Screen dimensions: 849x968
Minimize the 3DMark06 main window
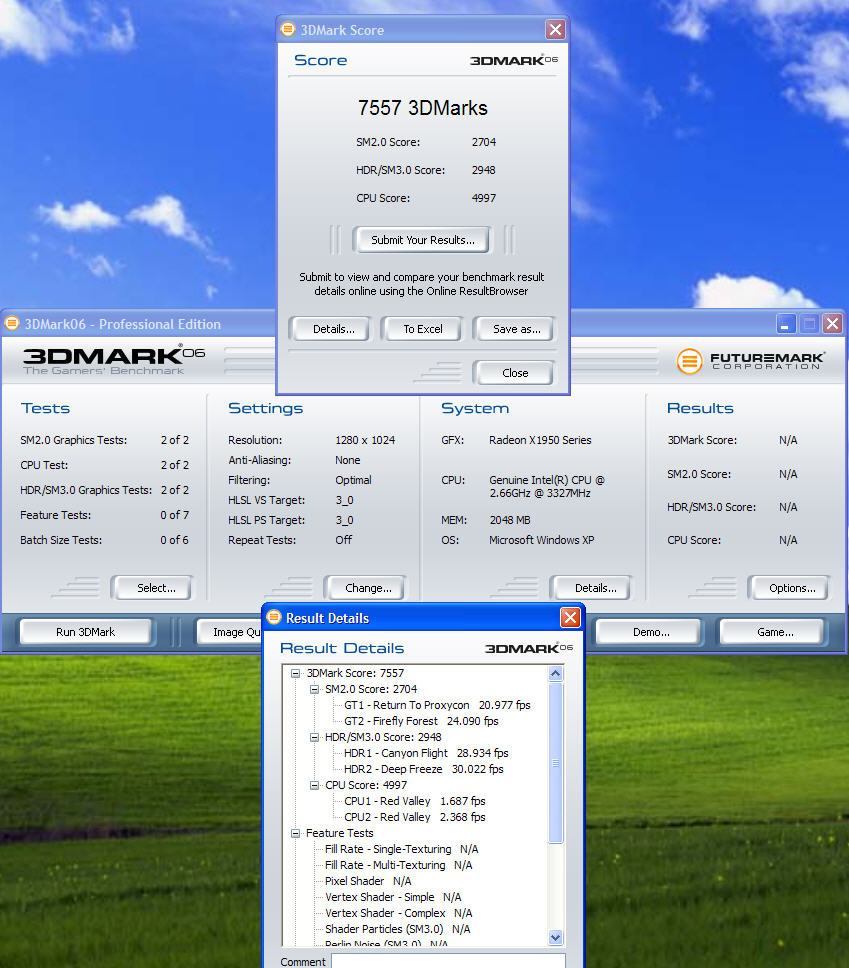[785, 323]
